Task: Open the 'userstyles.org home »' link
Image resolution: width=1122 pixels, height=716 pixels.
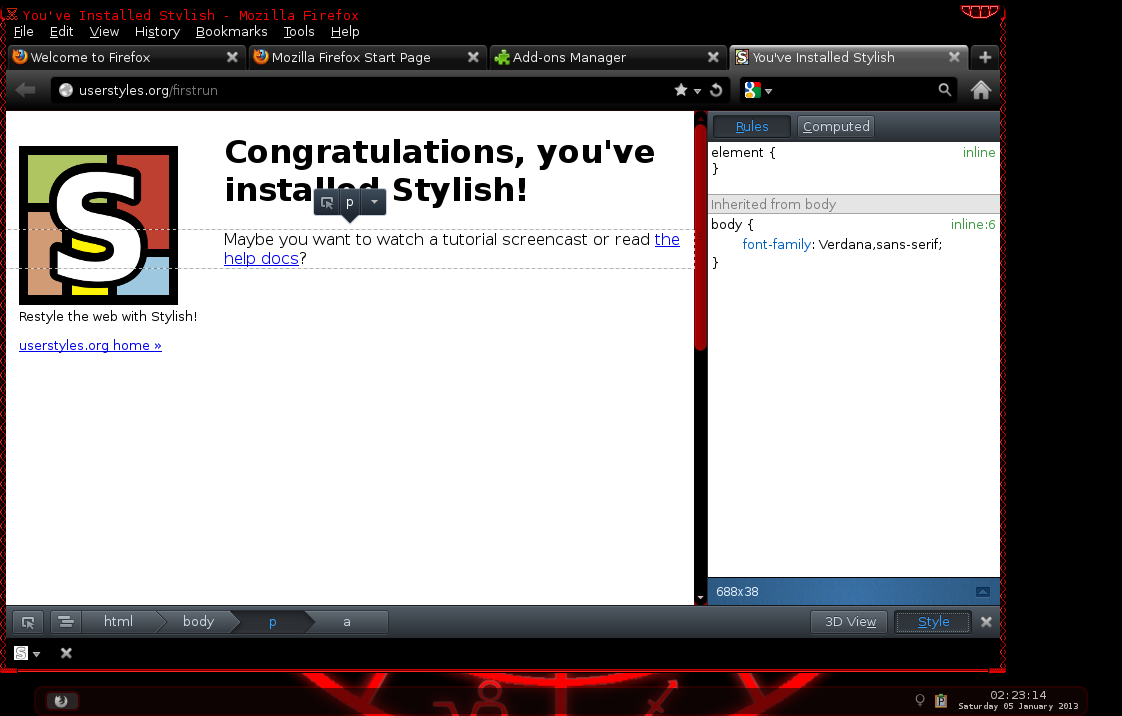Action: coord(90,345)
